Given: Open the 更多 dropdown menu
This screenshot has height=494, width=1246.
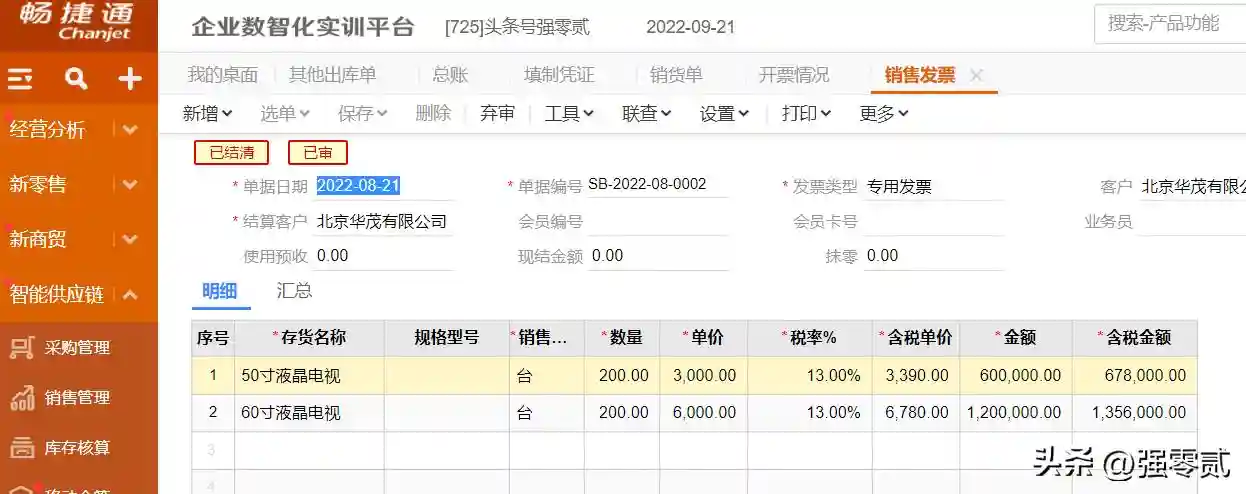Looking at the screenshot, I should (x=883, y=114).
